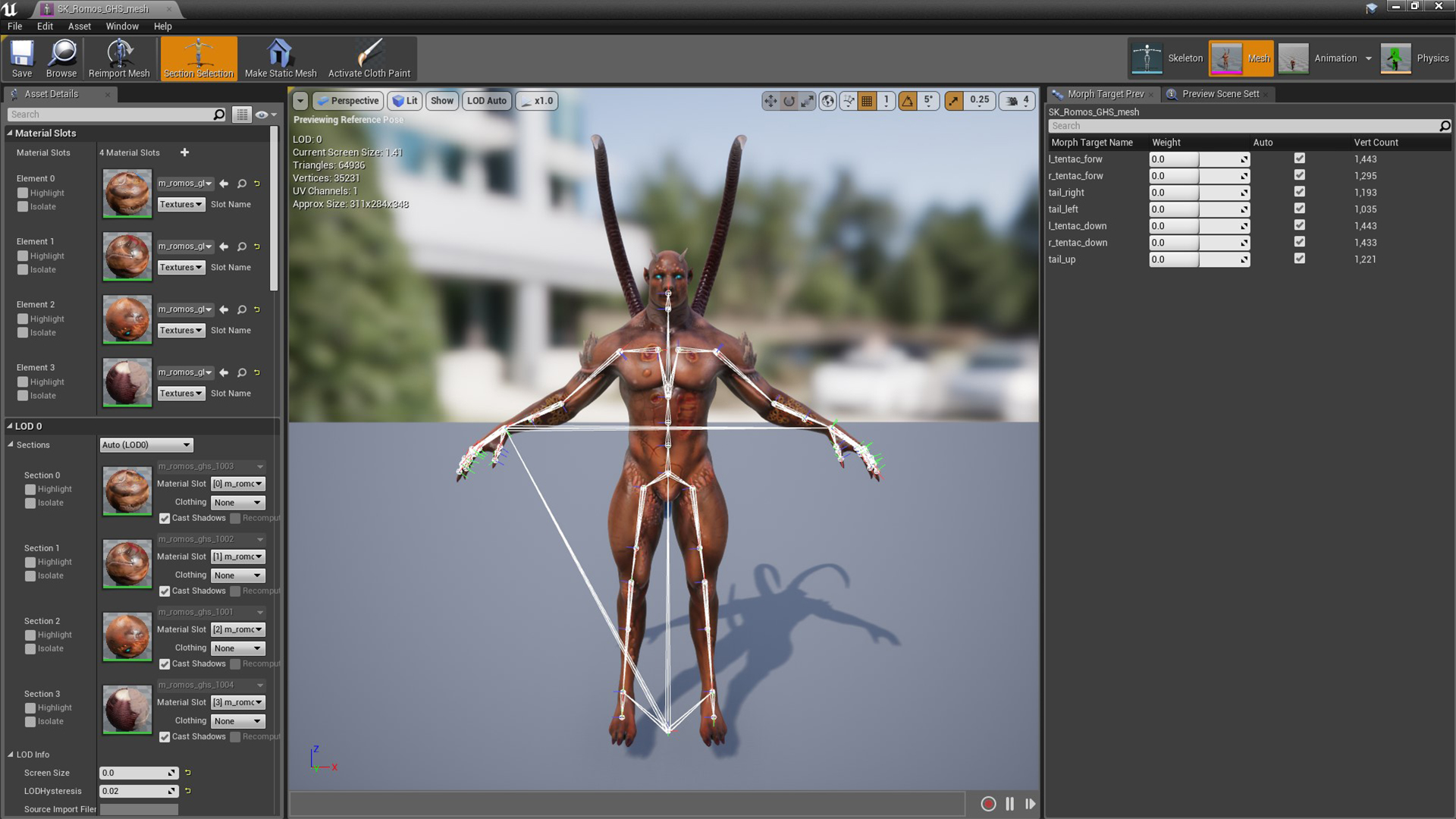Click the Reimport Mesh toolbar icon
Screen dimensions: 1456x819
click(x=119, y=58)
